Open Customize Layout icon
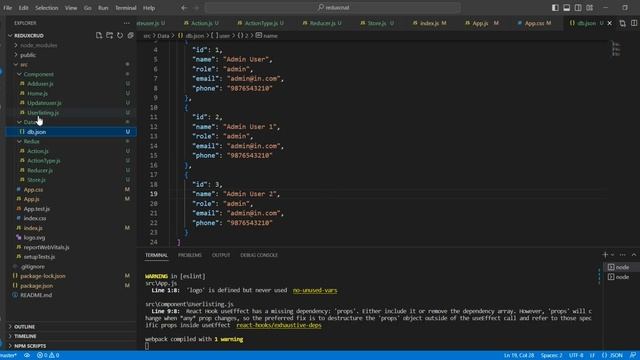Screen dimensions: 640x360 click(x=589, y=8)
